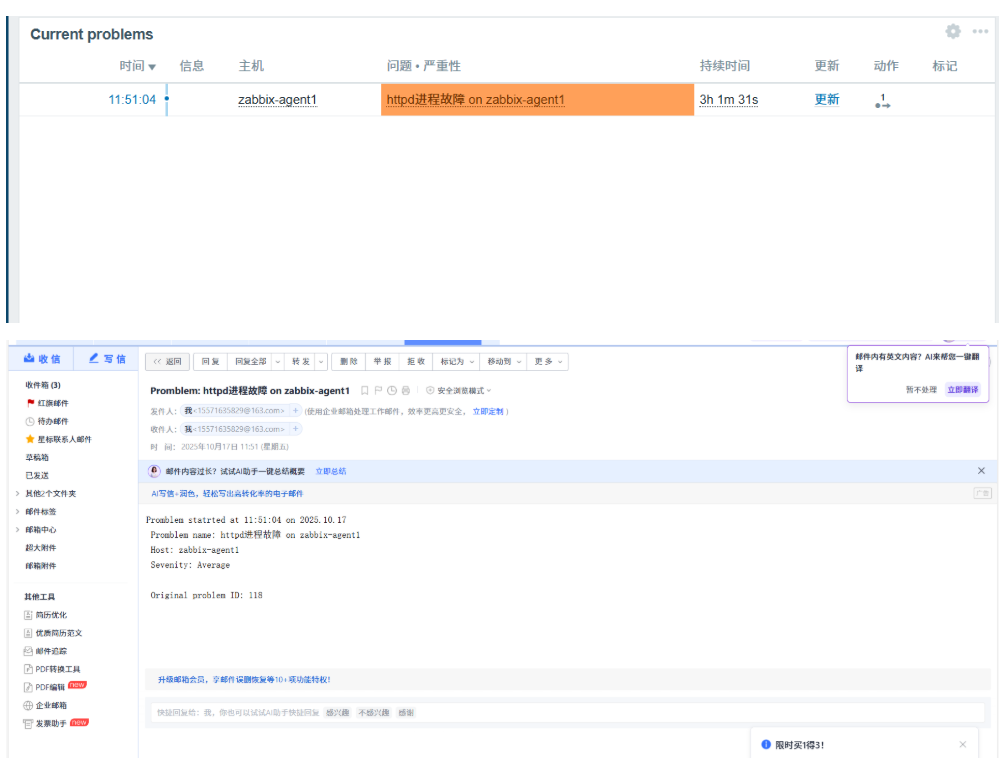Flag the email using the flag icon
This screenshot has height=758, width=1001.
coord(378,390)
